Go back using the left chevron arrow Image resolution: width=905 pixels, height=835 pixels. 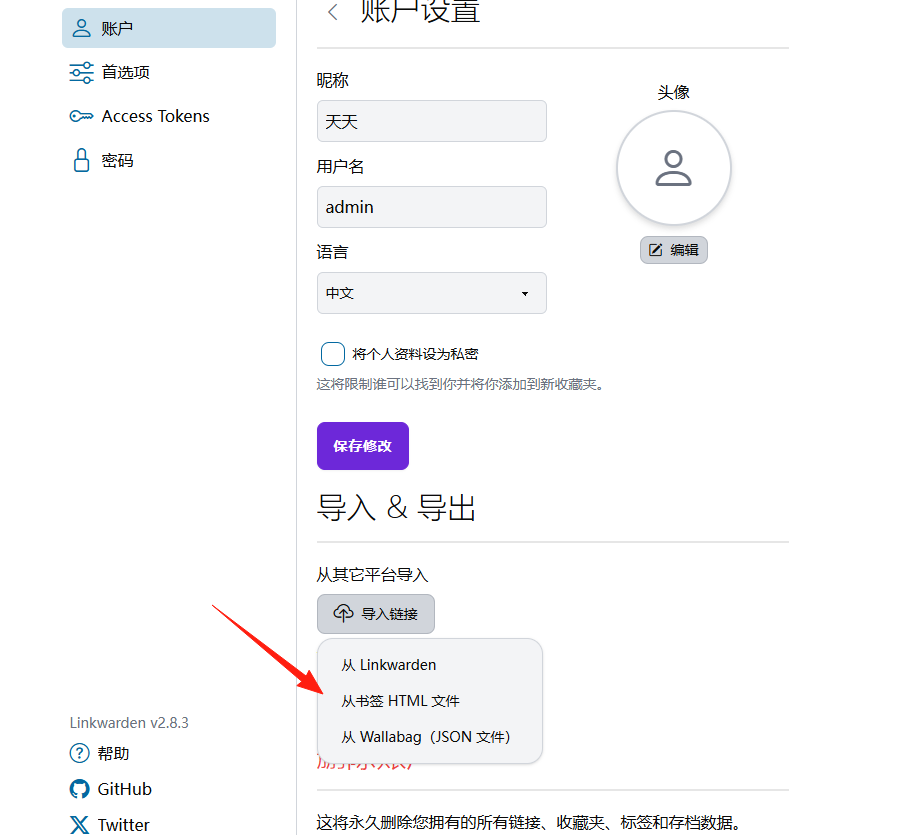tap(332, 12)
